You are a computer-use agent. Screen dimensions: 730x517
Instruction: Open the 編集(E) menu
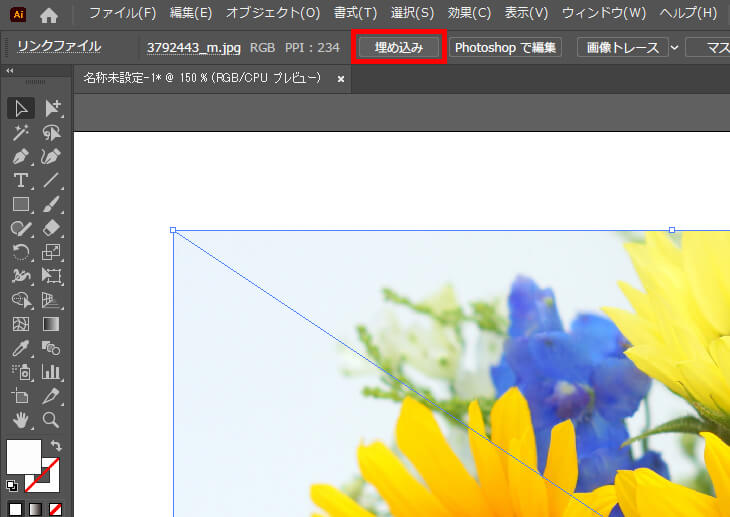tap(191, 13)
